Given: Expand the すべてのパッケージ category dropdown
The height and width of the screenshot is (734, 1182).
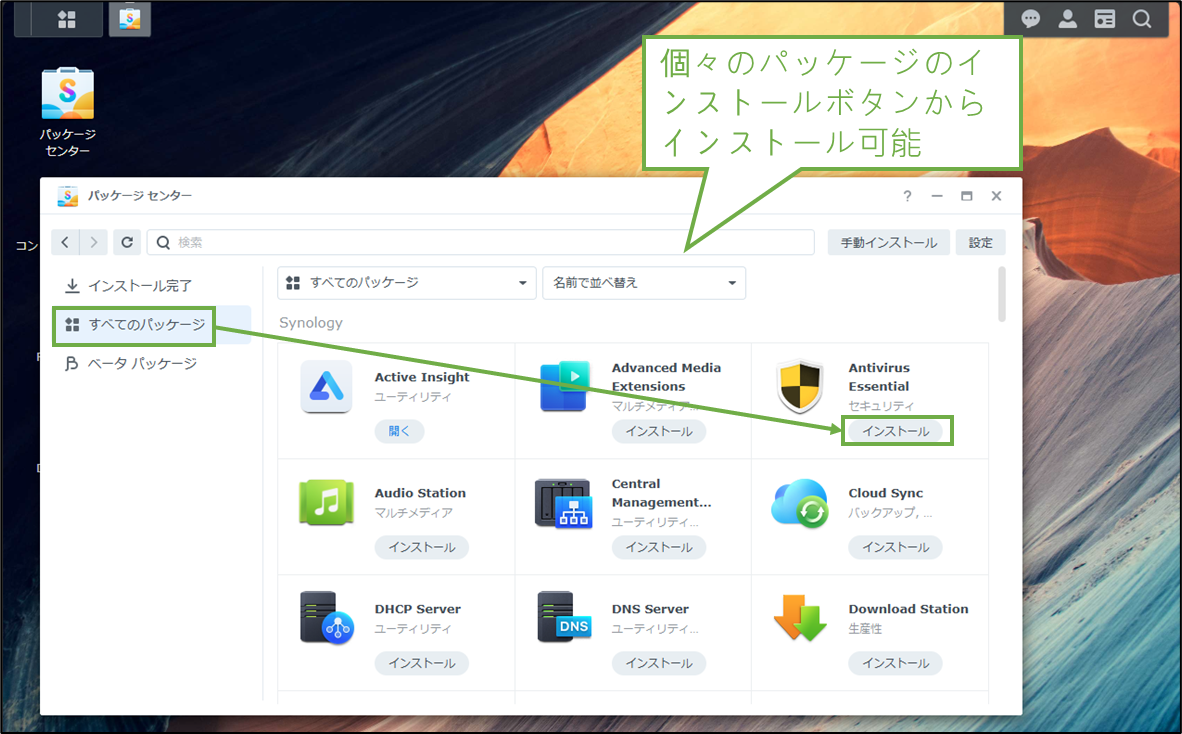Looking at the screenshot, I should [x=407, y=283].
